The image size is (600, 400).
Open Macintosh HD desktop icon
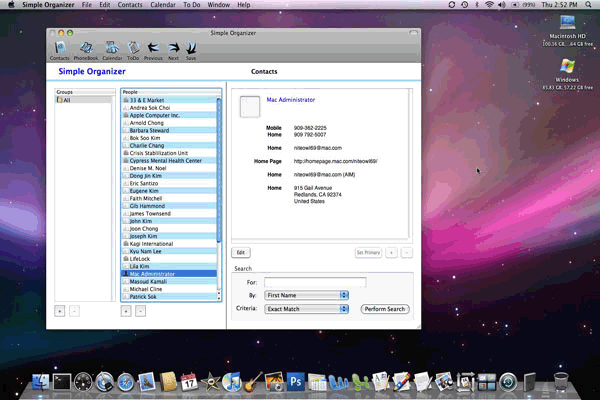(567, 31)
